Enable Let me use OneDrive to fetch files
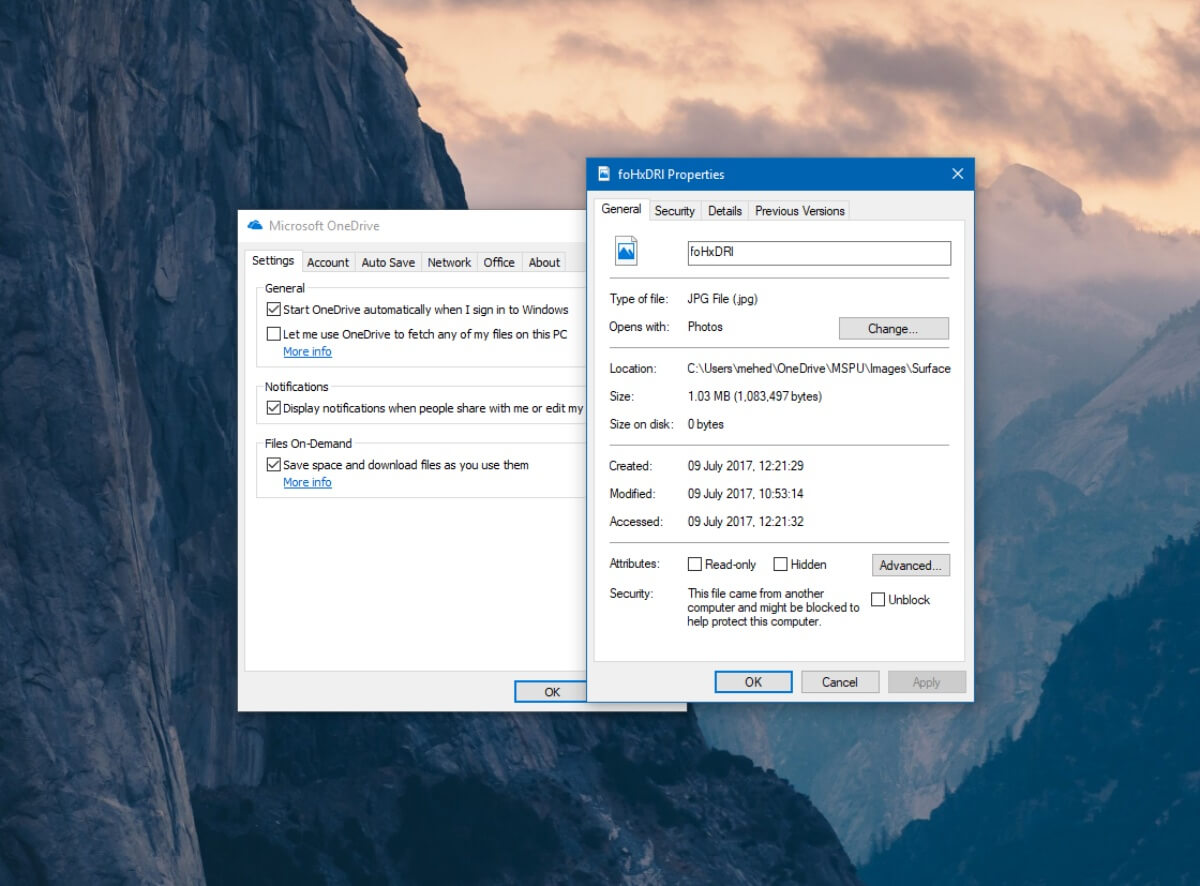The height and width of the screenshot is (886, 1200). pos(273,334)
